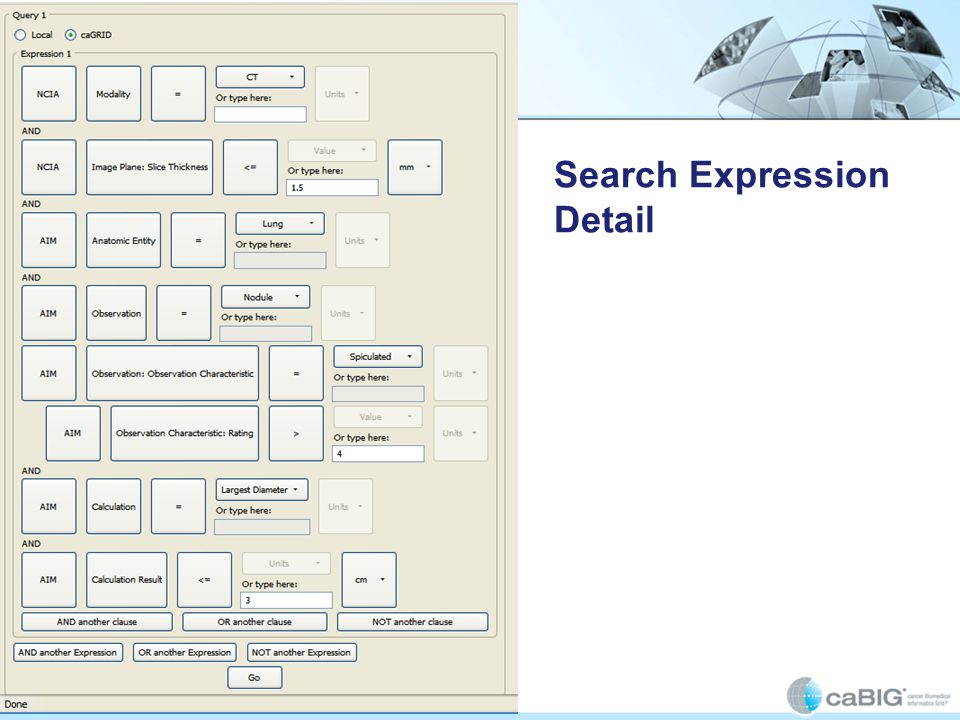Screen dimensions: 960x720
Task: Open the Nodule observation dropdown
Action: click(266, 297)
